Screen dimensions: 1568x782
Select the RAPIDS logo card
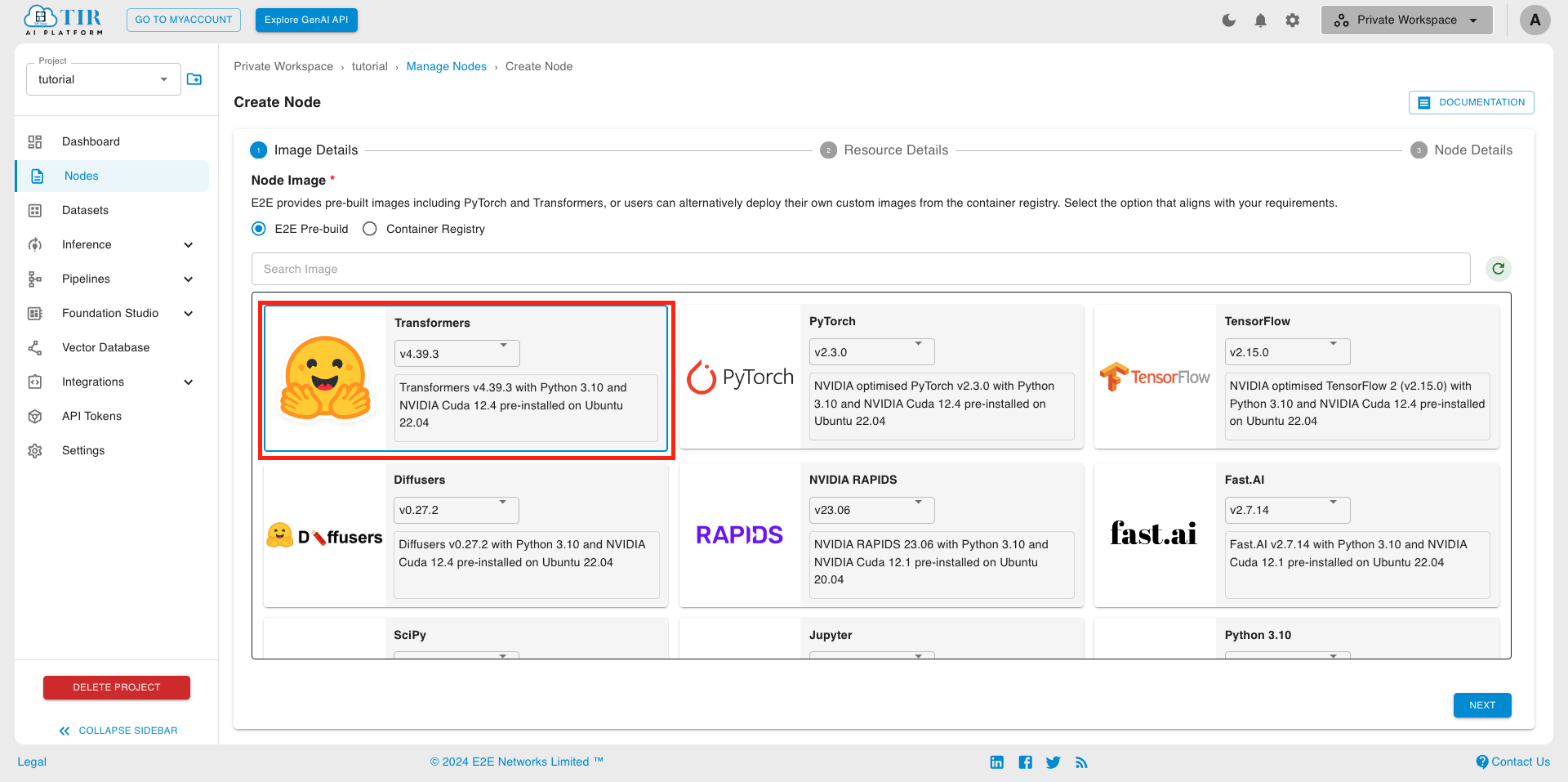click(x=739, y=535)
